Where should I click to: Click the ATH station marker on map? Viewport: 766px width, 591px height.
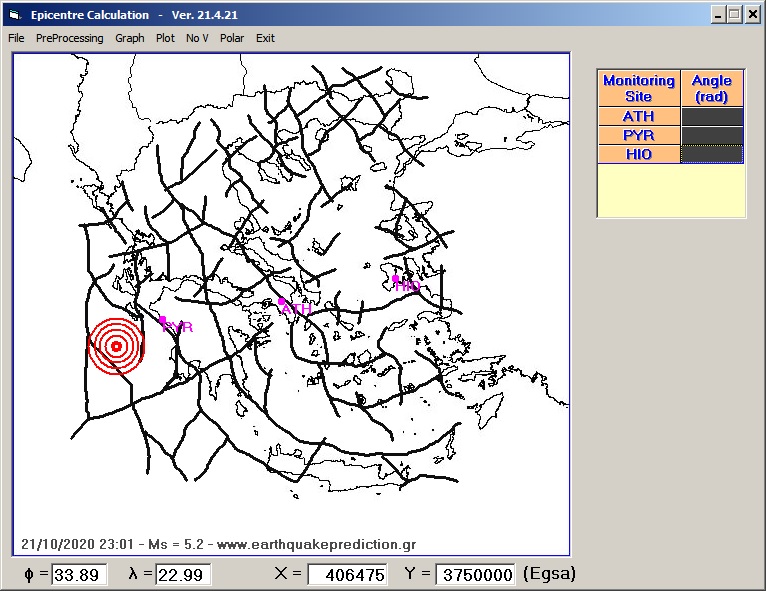282,300
